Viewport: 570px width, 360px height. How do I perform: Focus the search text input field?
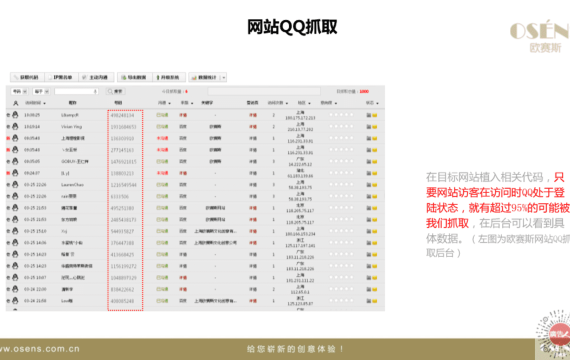[x=76, y=91]
